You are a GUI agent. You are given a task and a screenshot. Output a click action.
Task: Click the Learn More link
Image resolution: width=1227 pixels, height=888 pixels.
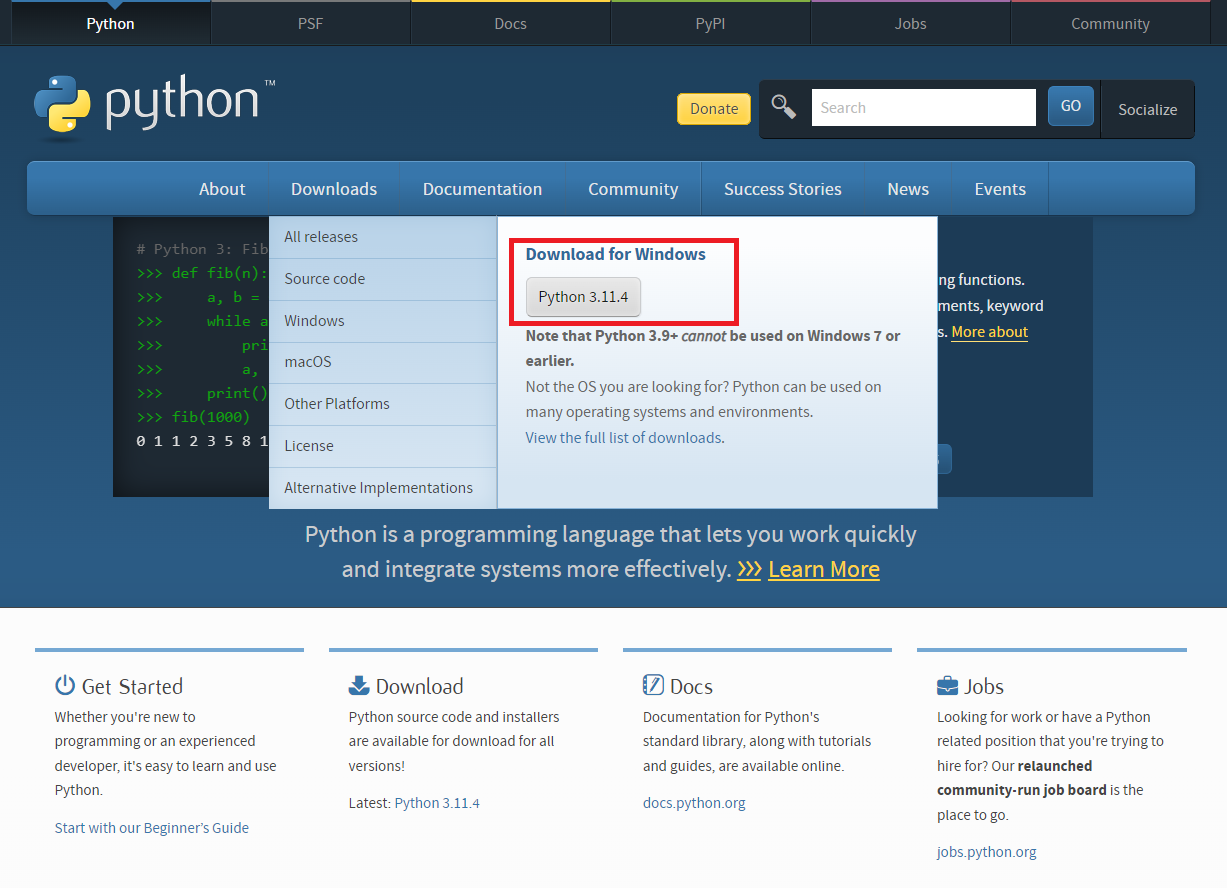824,570
